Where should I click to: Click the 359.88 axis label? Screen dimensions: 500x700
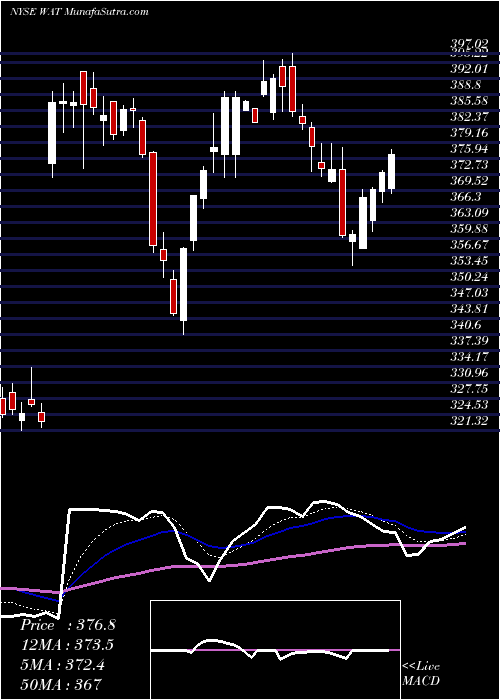click(467, 229)
